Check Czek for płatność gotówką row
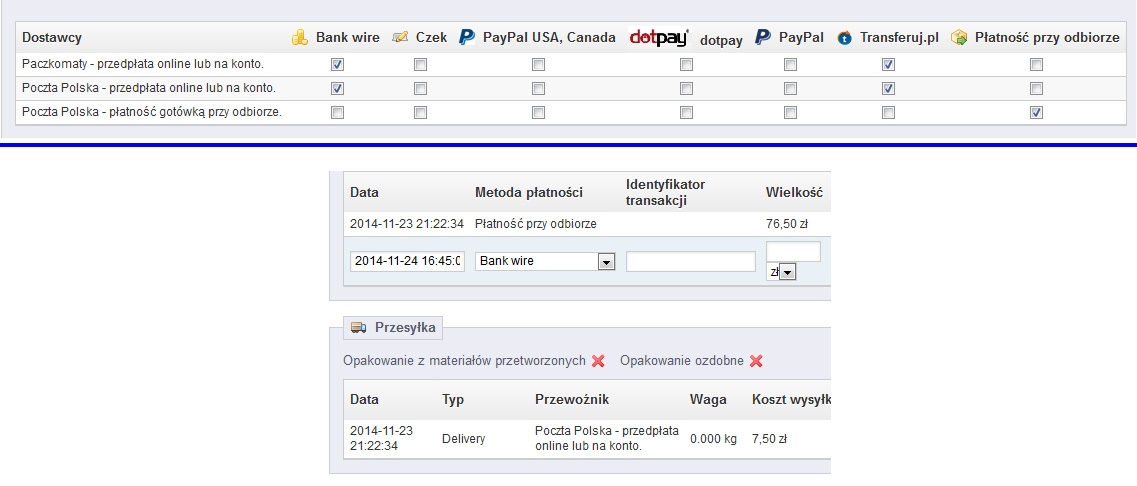1137x486 pixels. 420,112
